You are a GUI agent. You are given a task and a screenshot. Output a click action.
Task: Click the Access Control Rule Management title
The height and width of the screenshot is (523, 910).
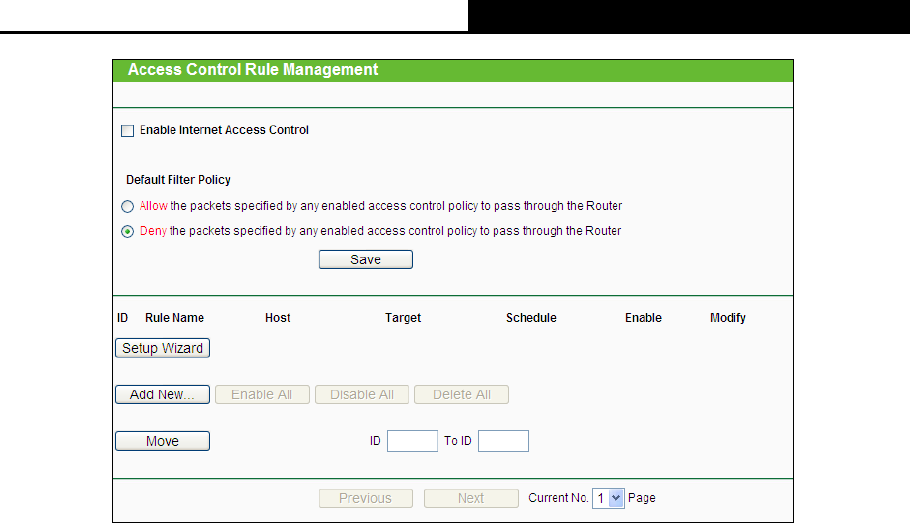click(253, 70)
